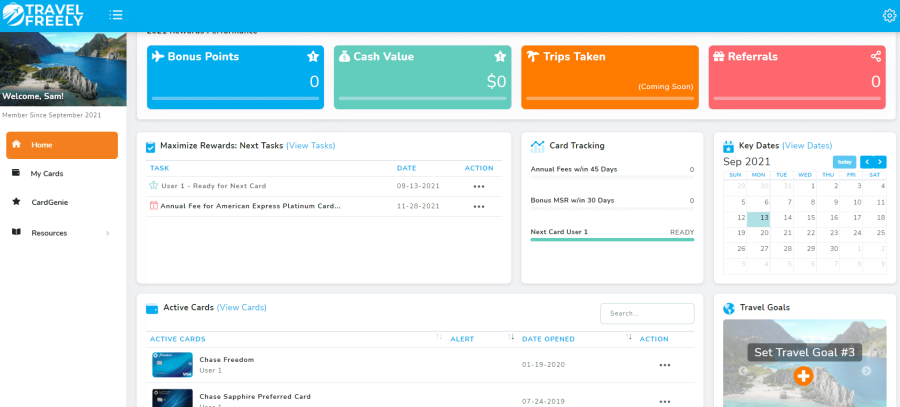This screenshot has width=900, height=407.
Task: Click the Maximize Rewards checklist icon
Action: point(150,147)
